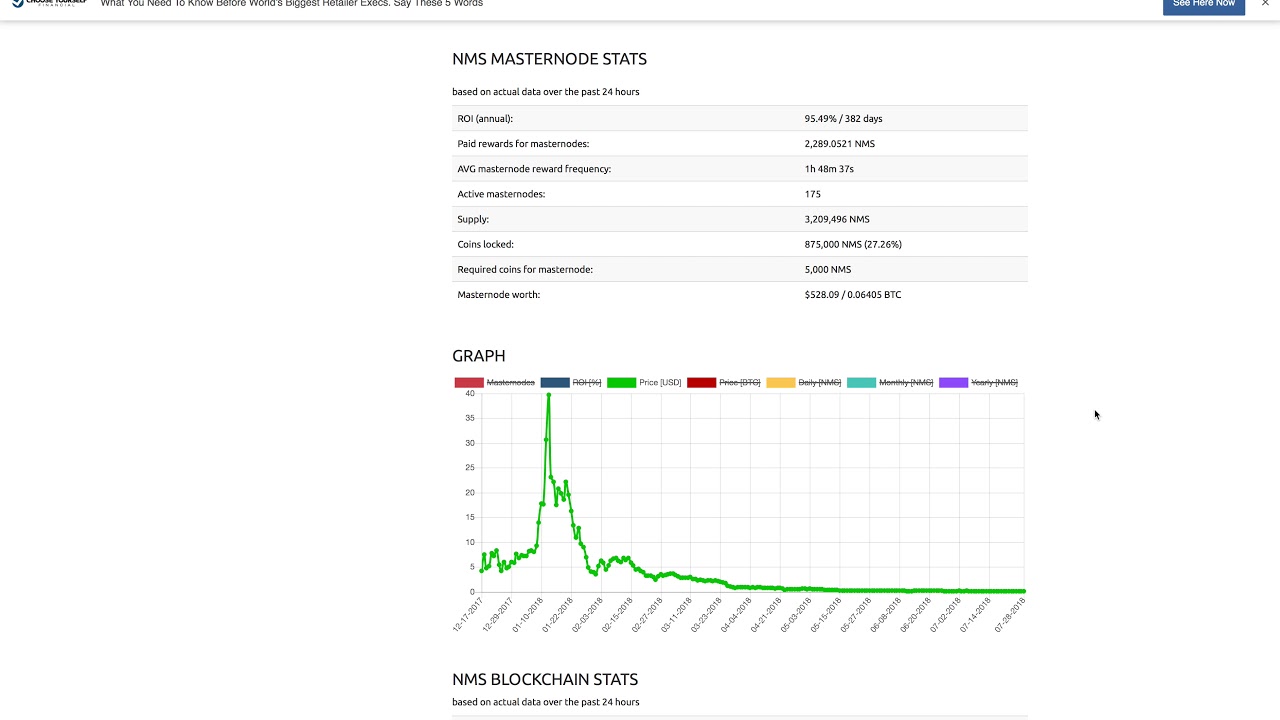The image size is (1280, 720).
Task: Click the y-axis value 40
Action: point(470,394)
